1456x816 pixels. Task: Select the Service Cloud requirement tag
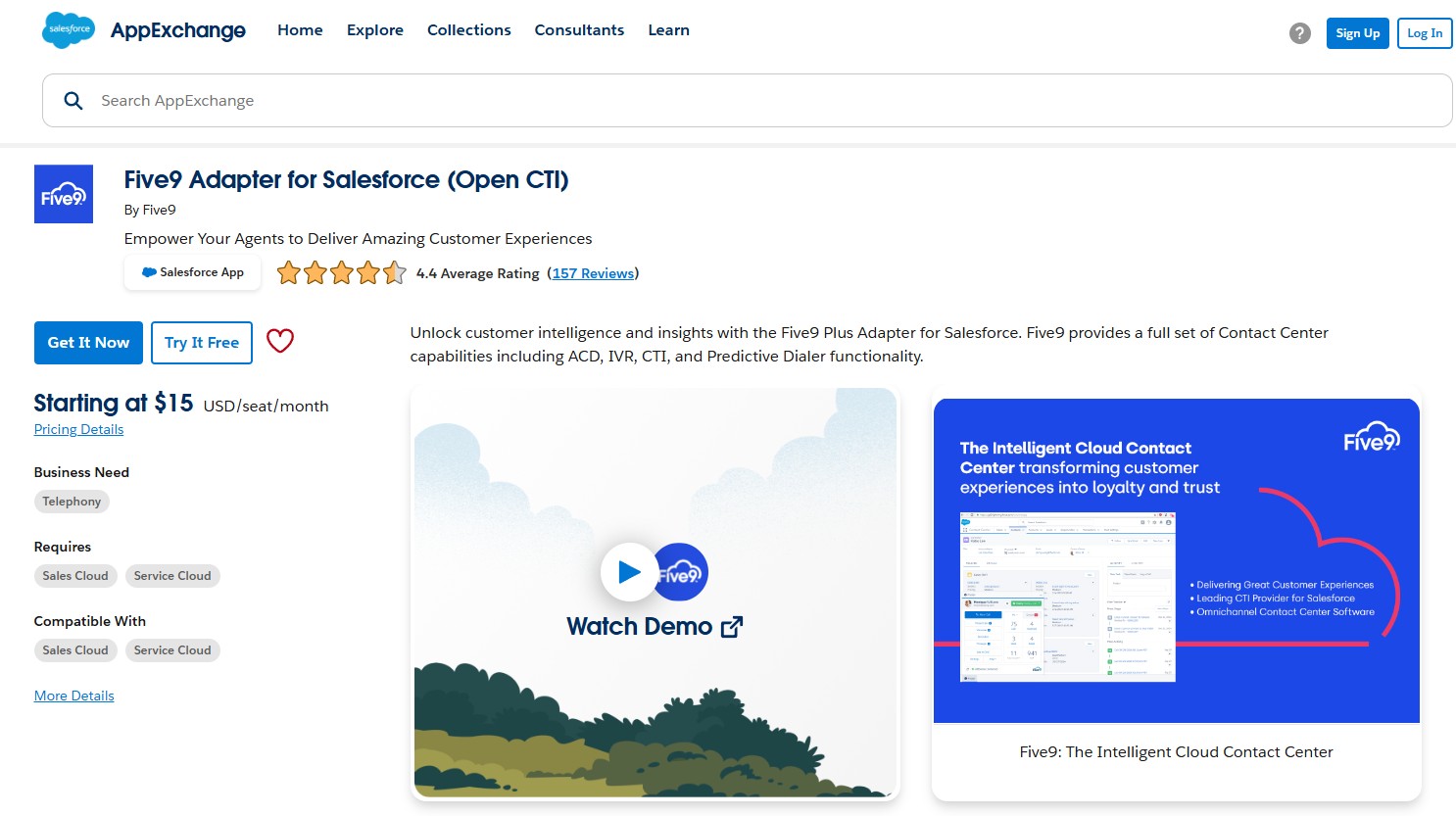pos(172,575)
